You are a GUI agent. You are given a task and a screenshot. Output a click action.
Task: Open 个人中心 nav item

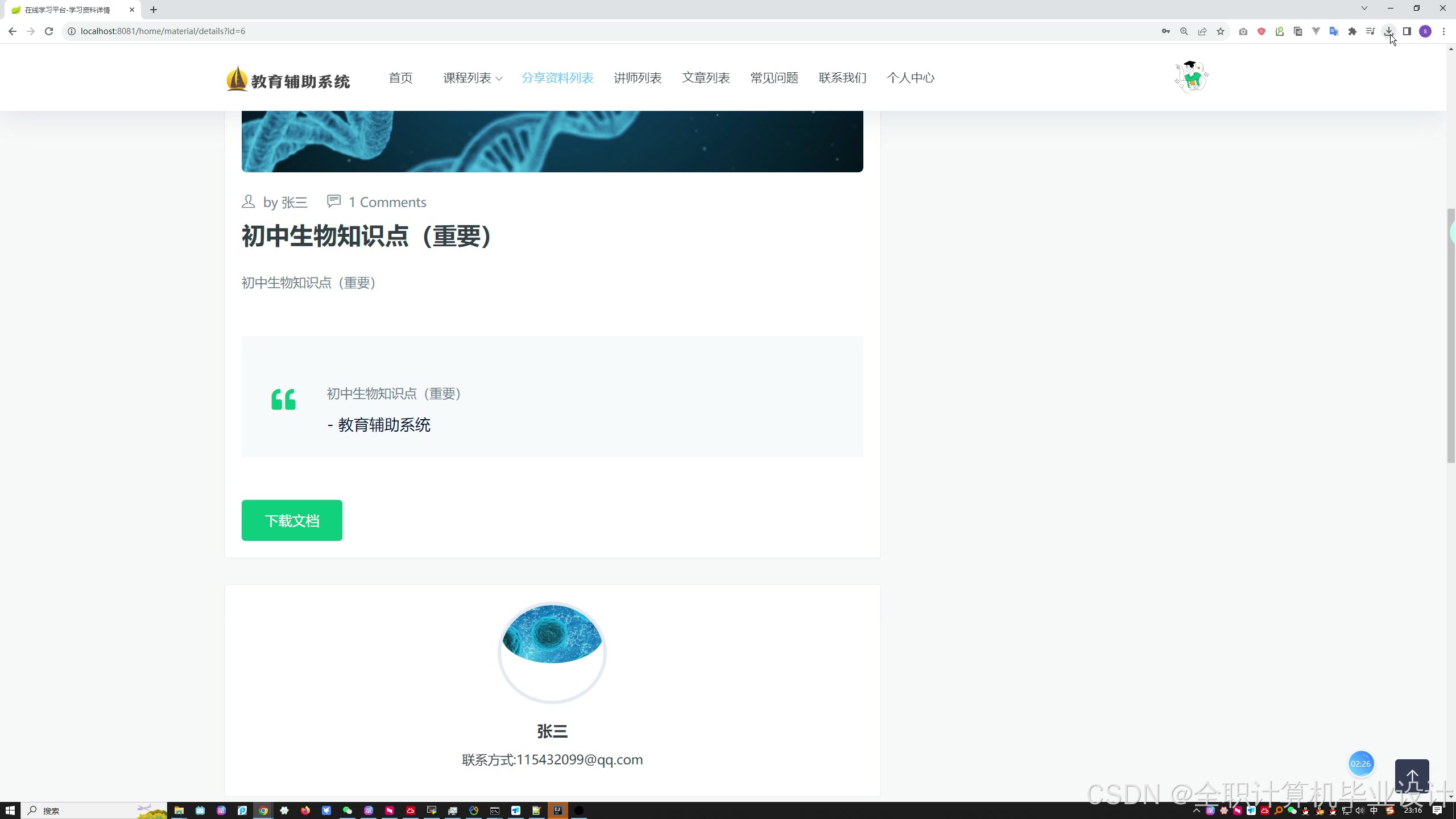point(911,78)
